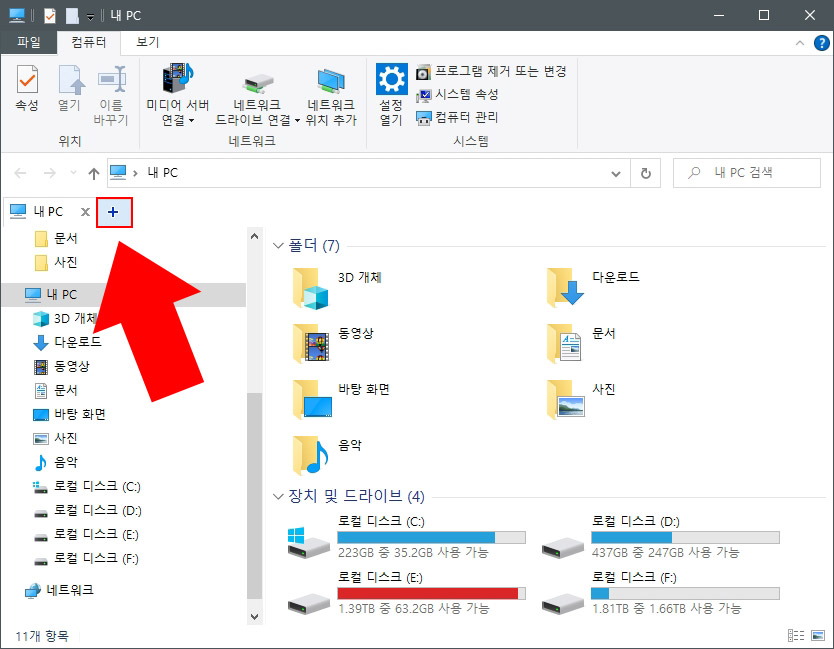Open quick access toolbar customize dropdown

click(x=90, y=16)
